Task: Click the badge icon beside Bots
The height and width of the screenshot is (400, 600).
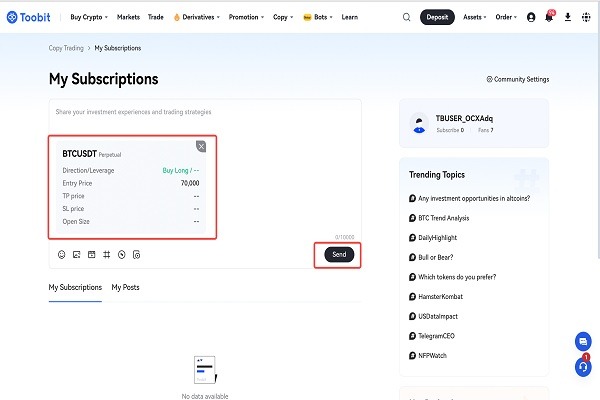Action: click(x=307, y=17)
